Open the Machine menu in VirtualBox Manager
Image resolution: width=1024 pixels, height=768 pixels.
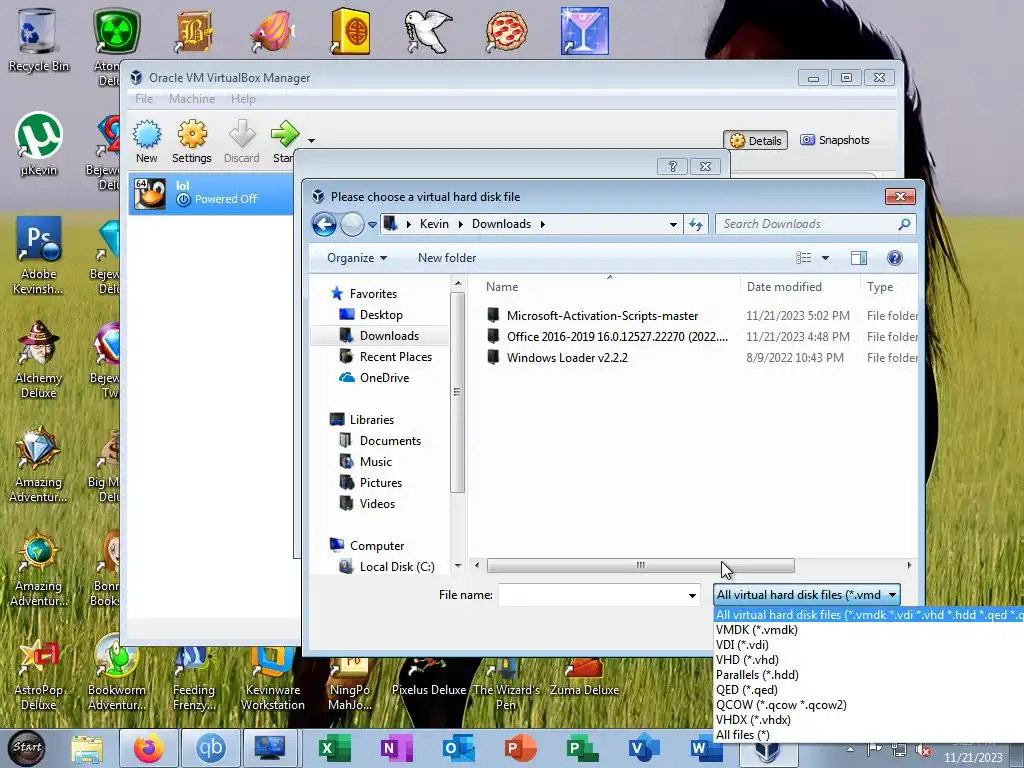click(192, 99)
